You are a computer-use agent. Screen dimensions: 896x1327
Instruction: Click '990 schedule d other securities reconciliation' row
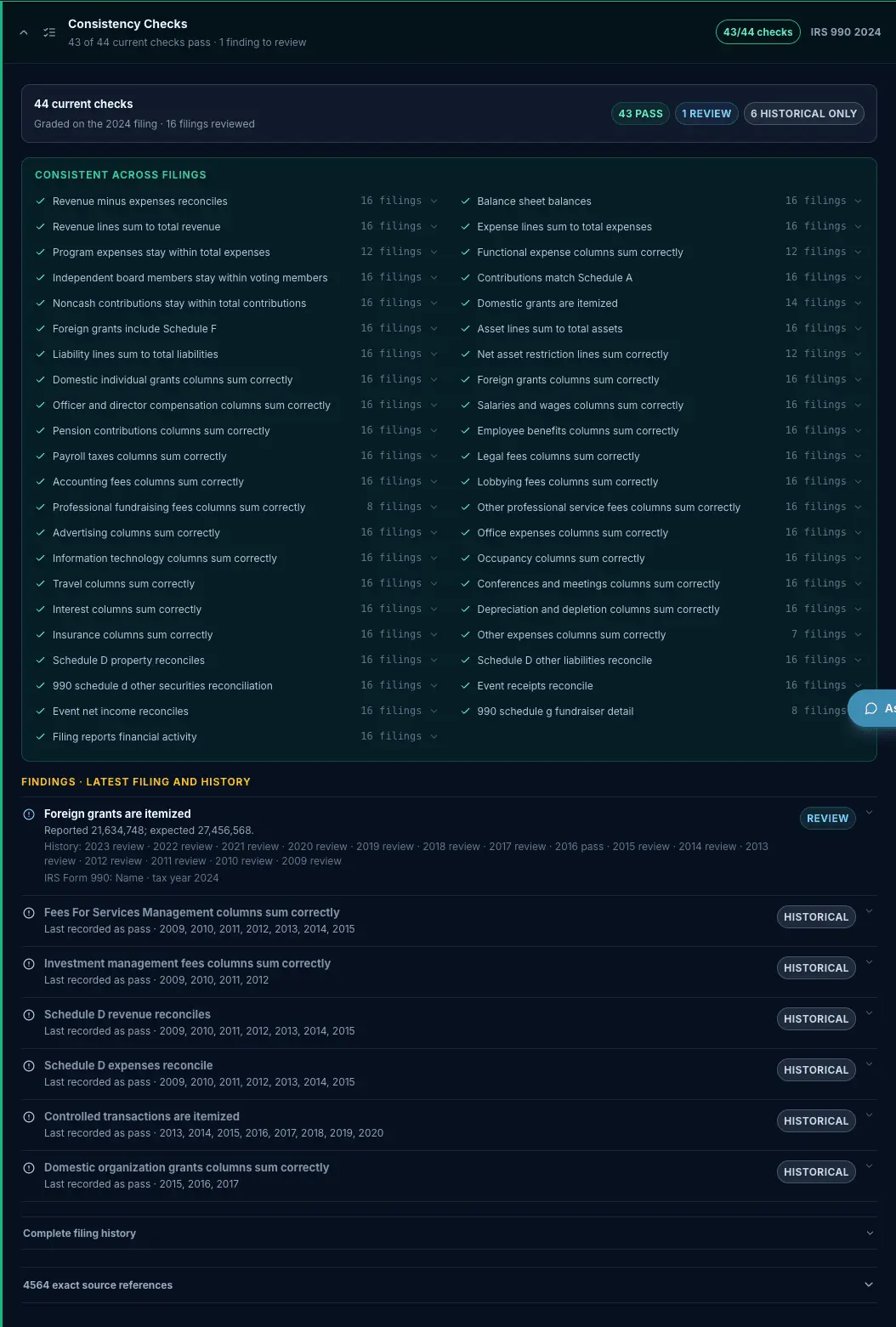(x=236, y=686)
